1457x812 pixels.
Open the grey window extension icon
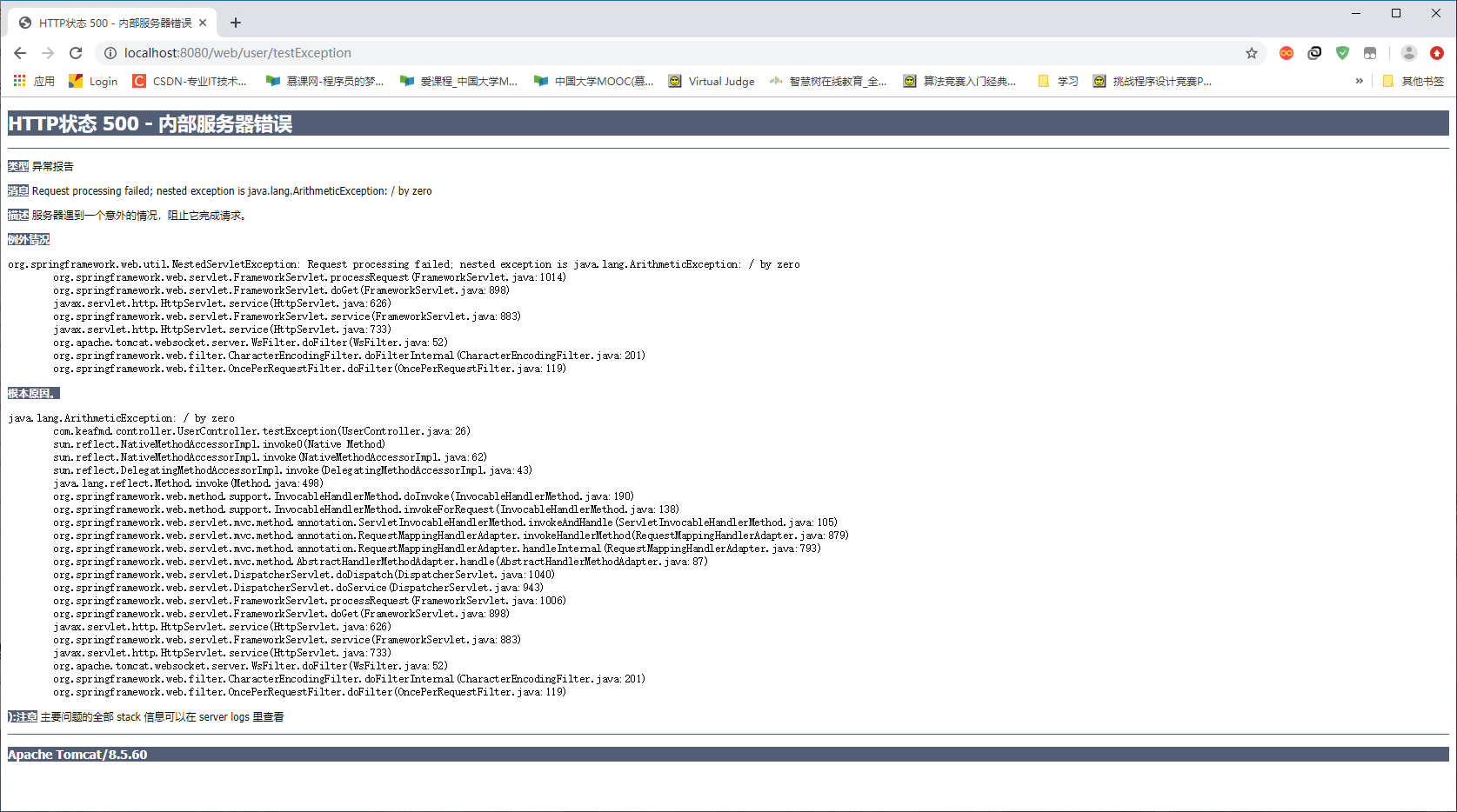pos(1370,53)
